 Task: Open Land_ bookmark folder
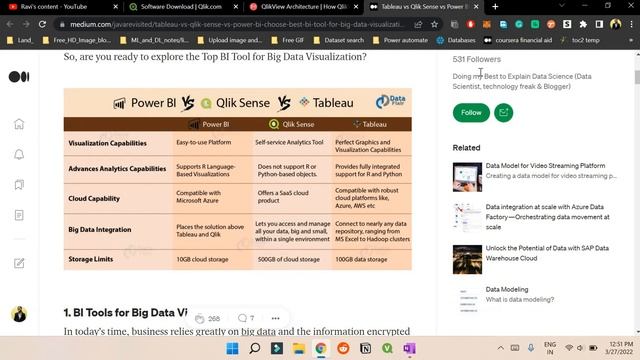20,40
